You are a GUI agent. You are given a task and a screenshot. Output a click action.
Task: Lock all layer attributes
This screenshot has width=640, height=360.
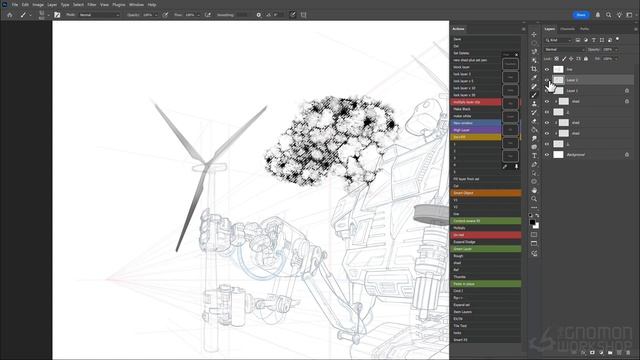tap(586, 59)
